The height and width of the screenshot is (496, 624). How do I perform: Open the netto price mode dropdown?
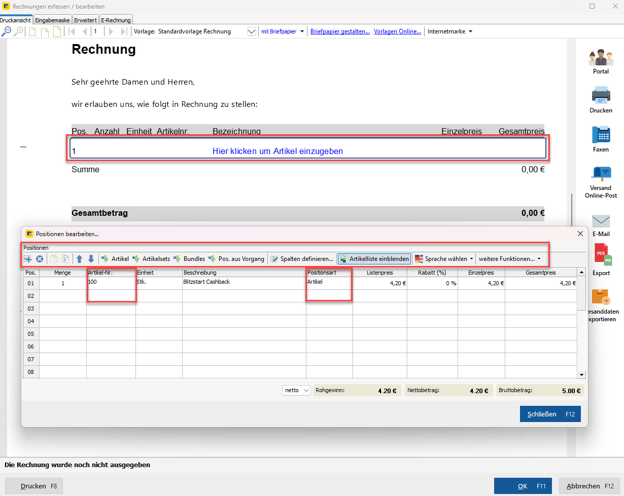(297, 391)
